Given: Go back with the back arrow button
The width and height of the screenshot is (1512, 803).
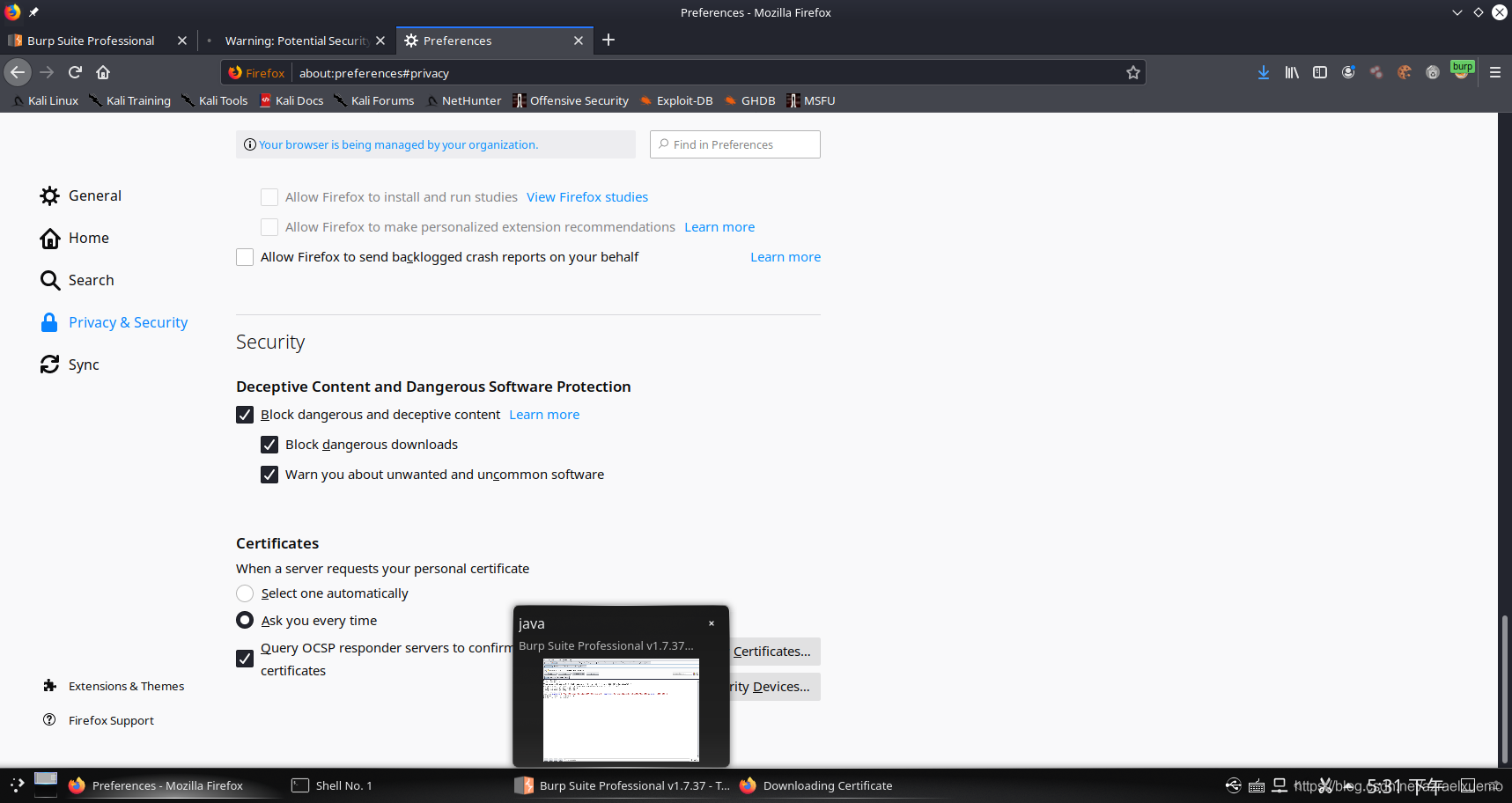Looking at the screenshot, I should tap(18, 72).
